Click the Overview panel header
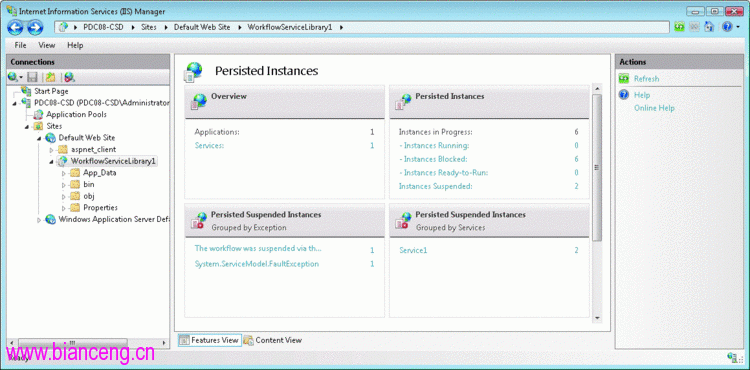The image size is (750, 370). tap(285, 102)
